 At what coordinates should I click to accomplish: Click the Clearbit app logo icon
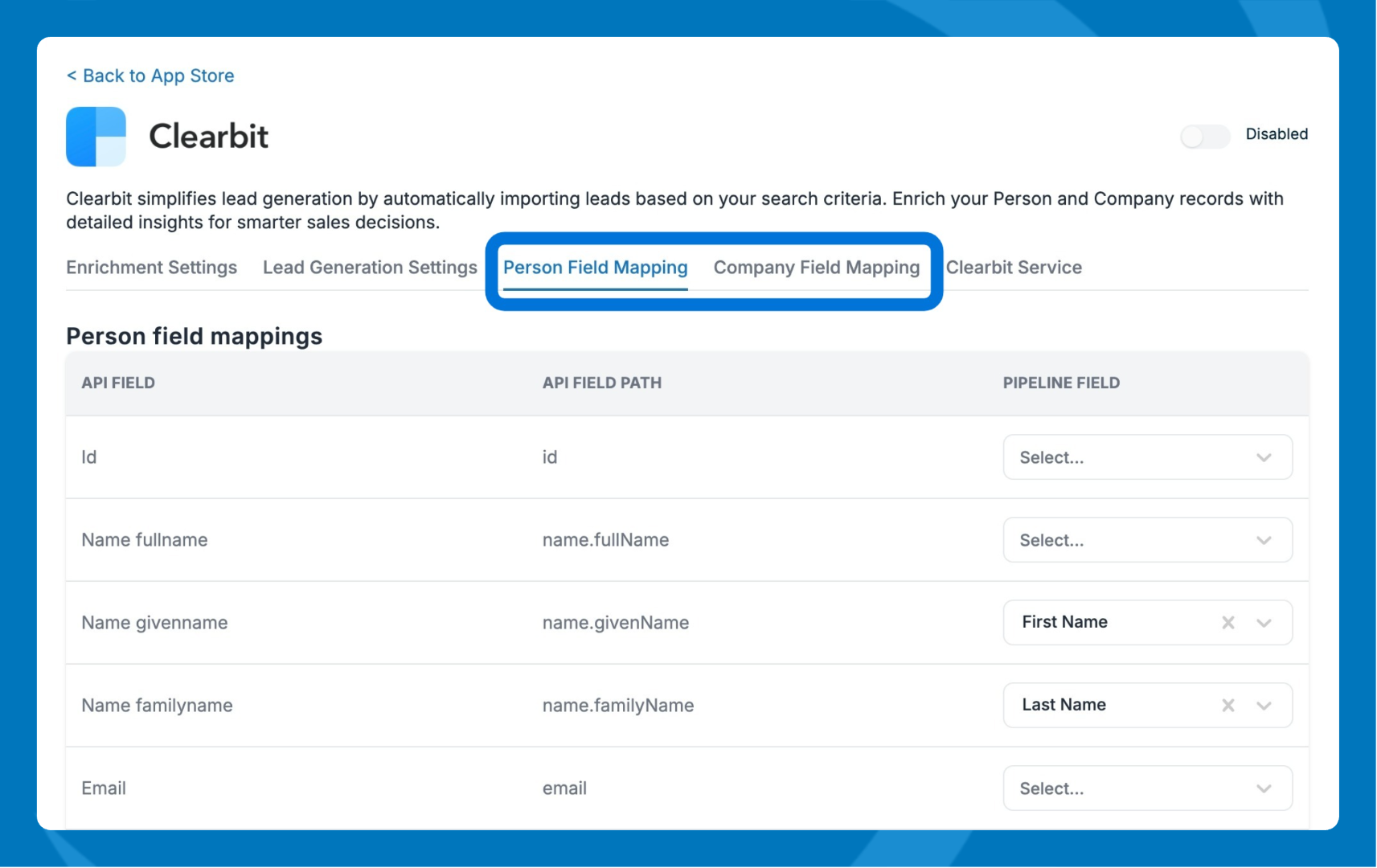tap(96, 137)
